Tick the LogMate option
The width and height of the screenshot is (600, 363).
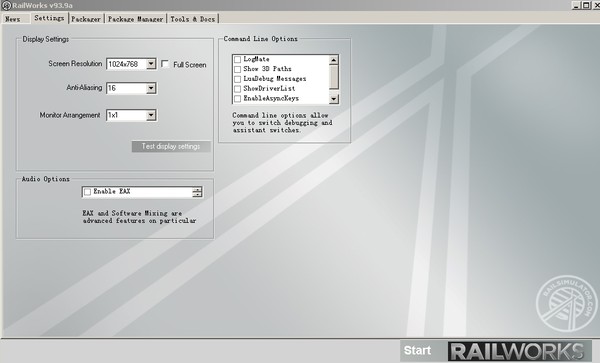pos(237,59)
